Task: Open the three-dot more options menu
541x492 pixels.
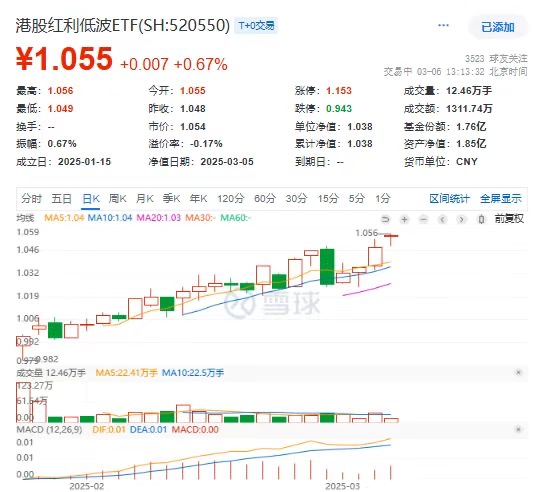Action: pyautogui.click(x=443, y=25)
